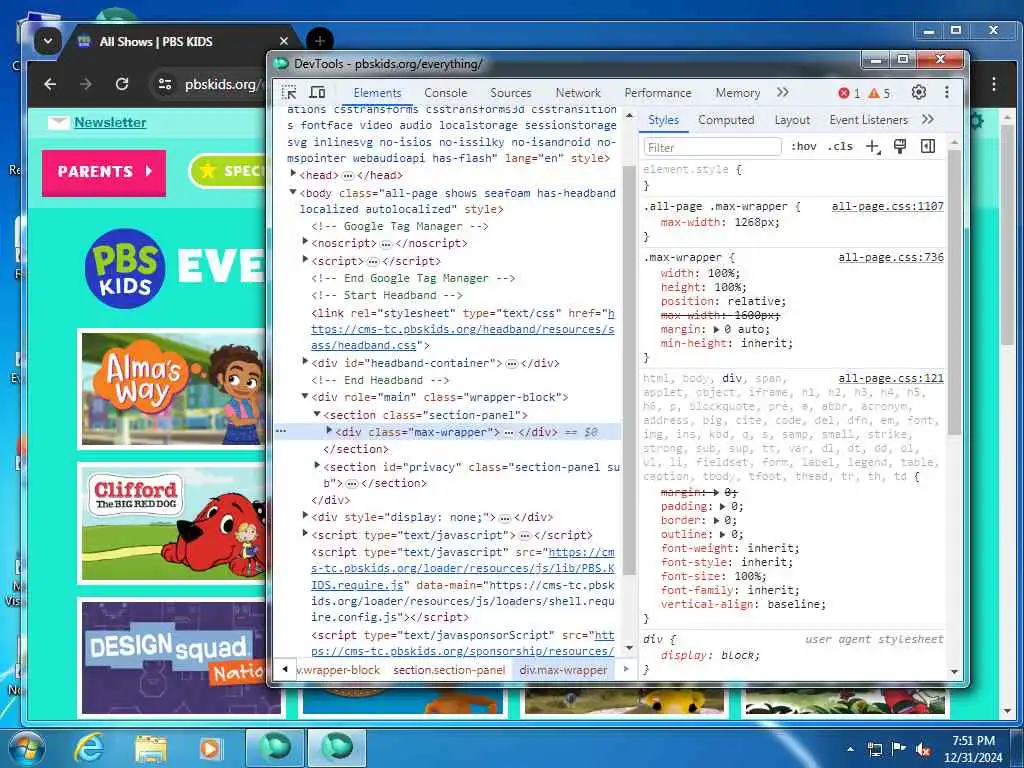Toggle the device toolbar icon
The height and width of the screenshot is (768, 1024).
coord(317,92)
